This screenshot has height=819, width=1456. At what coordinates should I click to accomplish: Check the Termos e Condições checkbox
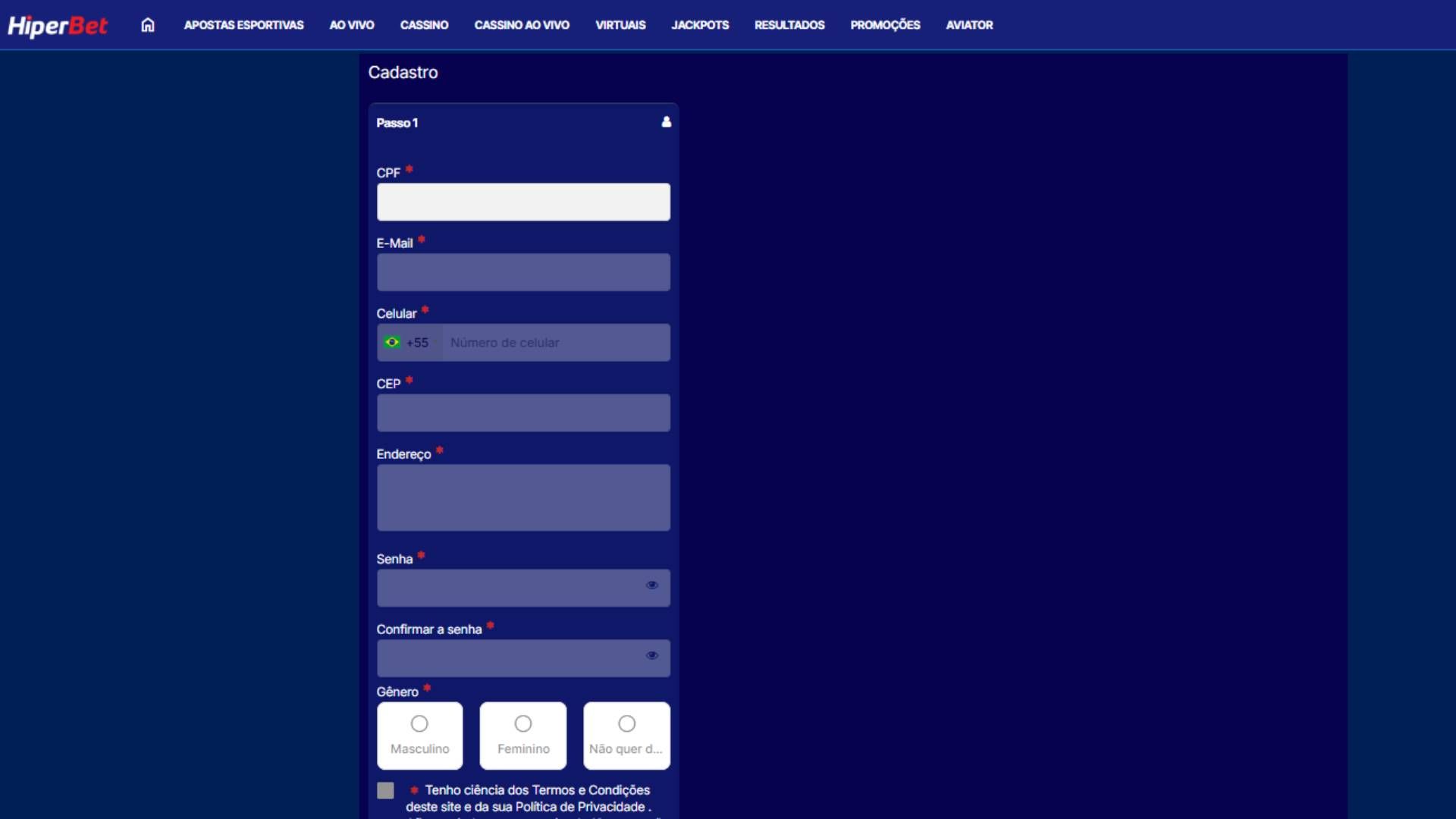385,790
